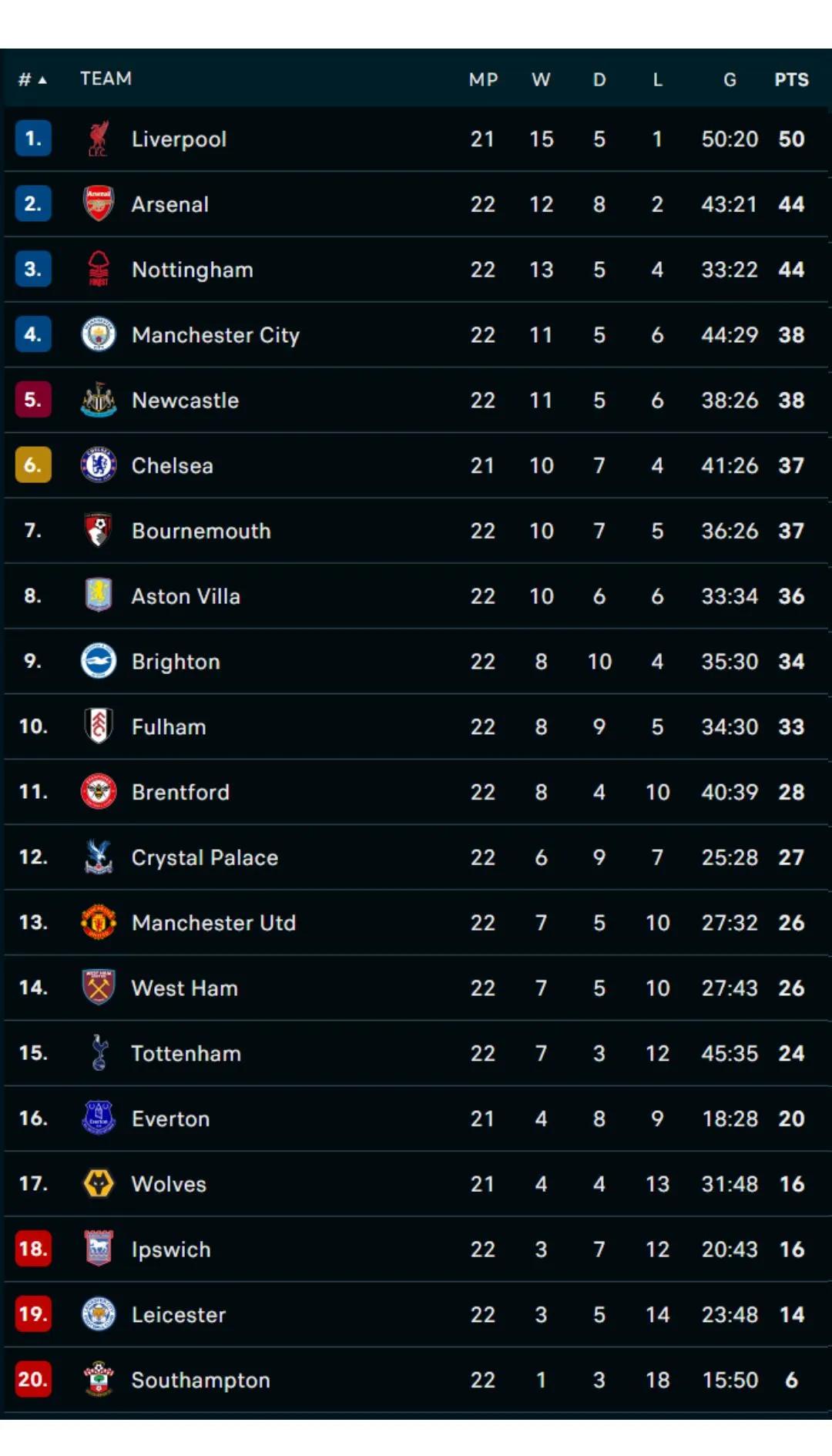Open the Crystal Palace team page
Viewport: 832px width, 1456px height.
pos(205,857)
